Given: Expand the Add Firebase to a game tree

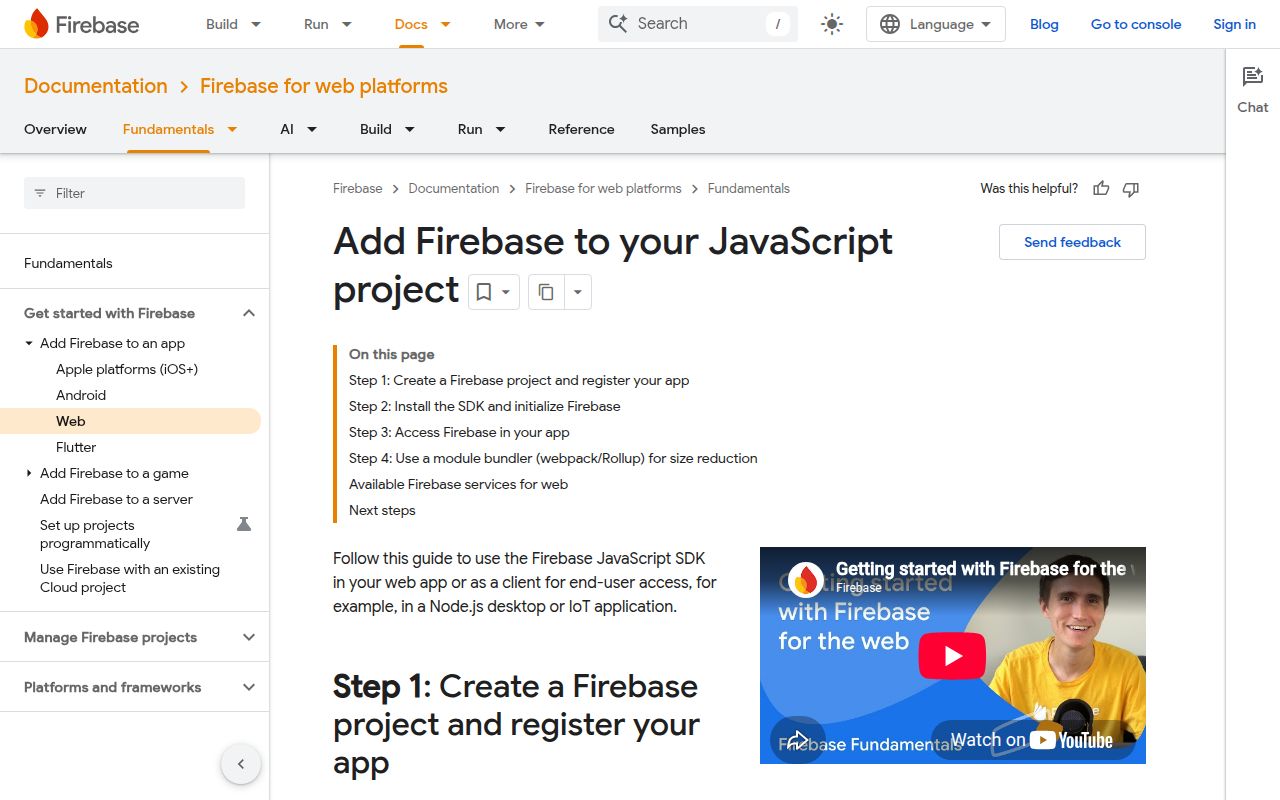Looking at the screenshot, I should coord(29,473).
